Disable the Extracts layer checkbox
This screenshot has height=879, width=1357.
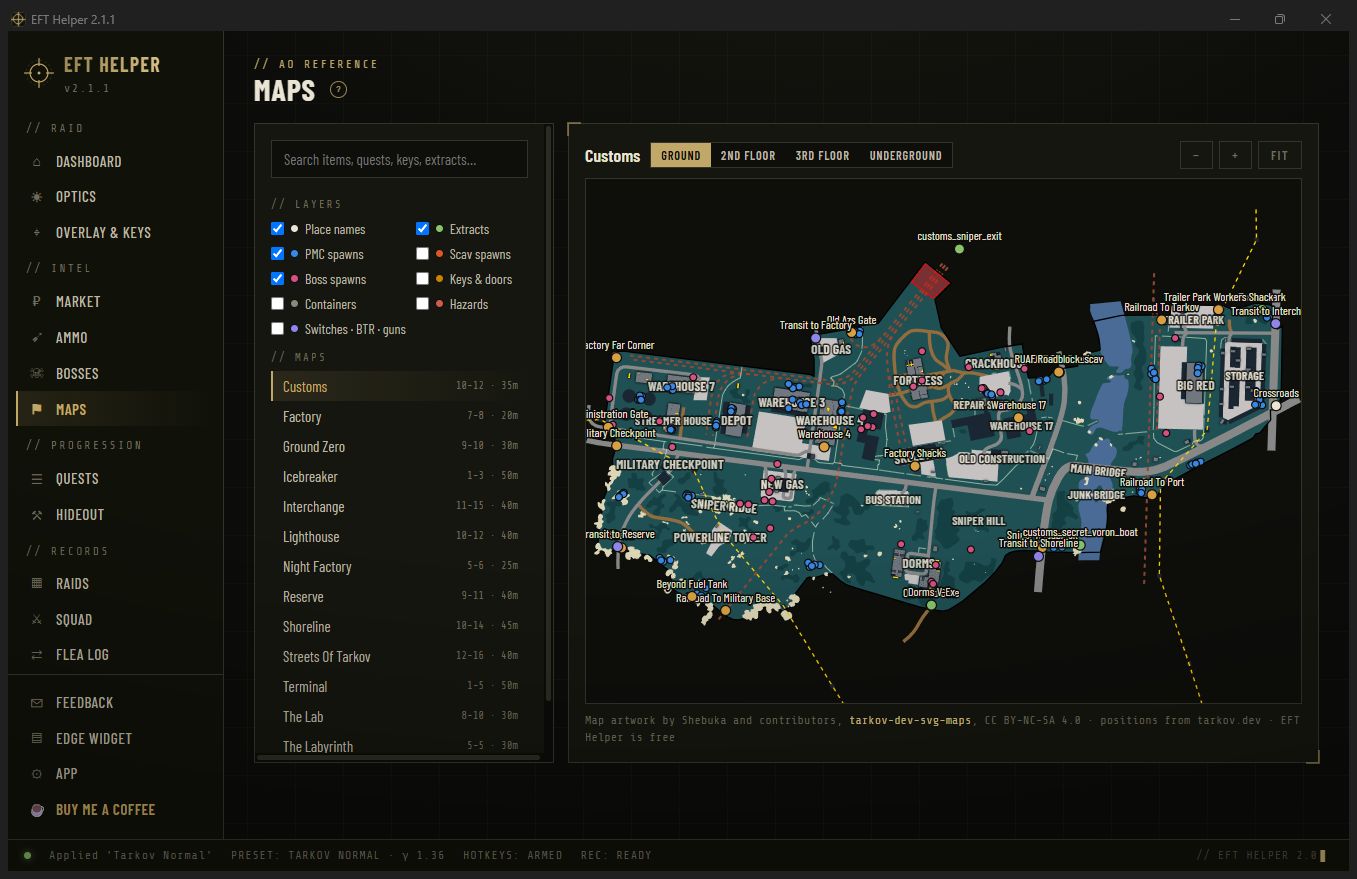423,229
